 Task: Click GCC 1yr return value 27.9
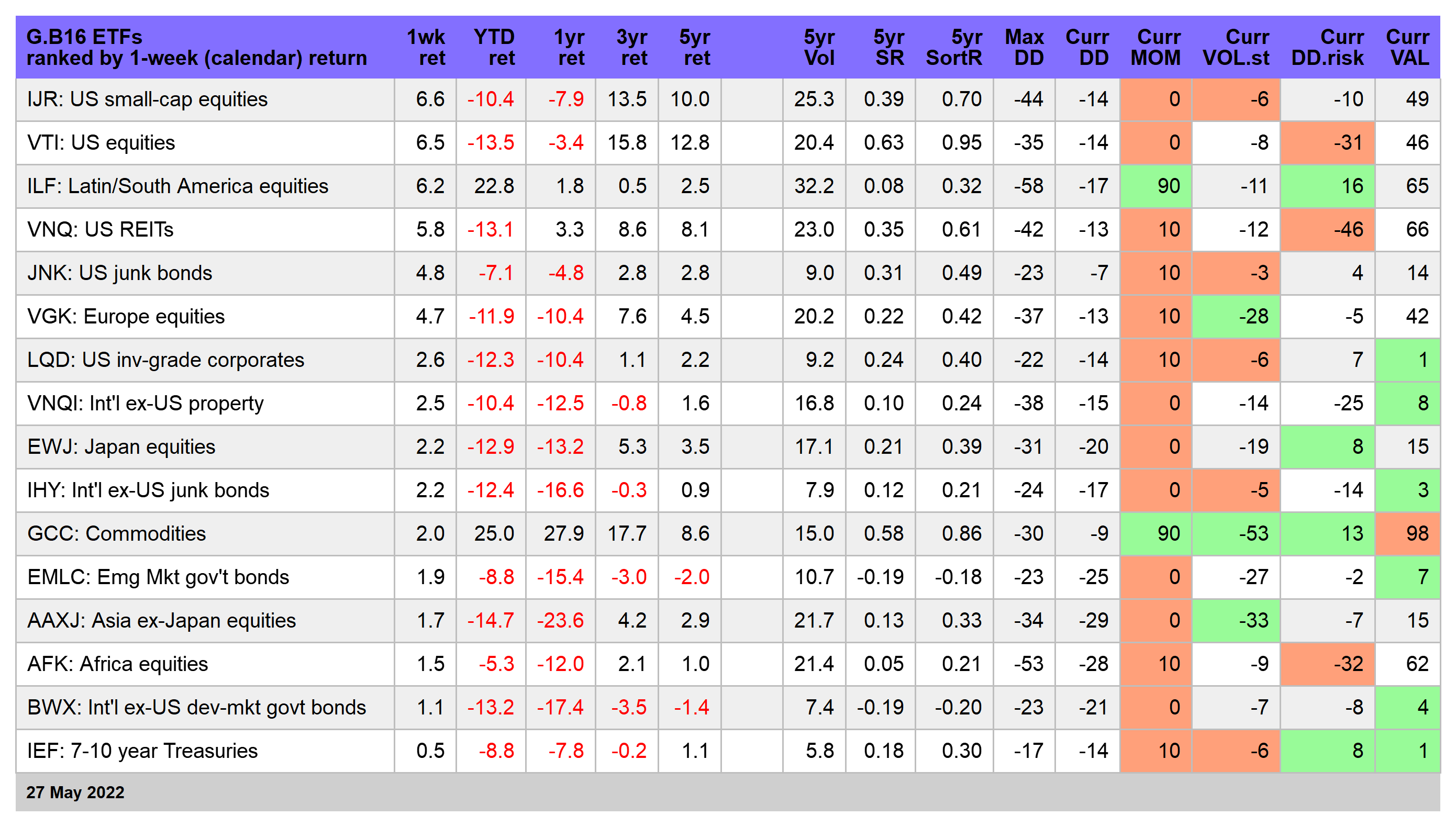pyautogui.click(x=563, y=534)
